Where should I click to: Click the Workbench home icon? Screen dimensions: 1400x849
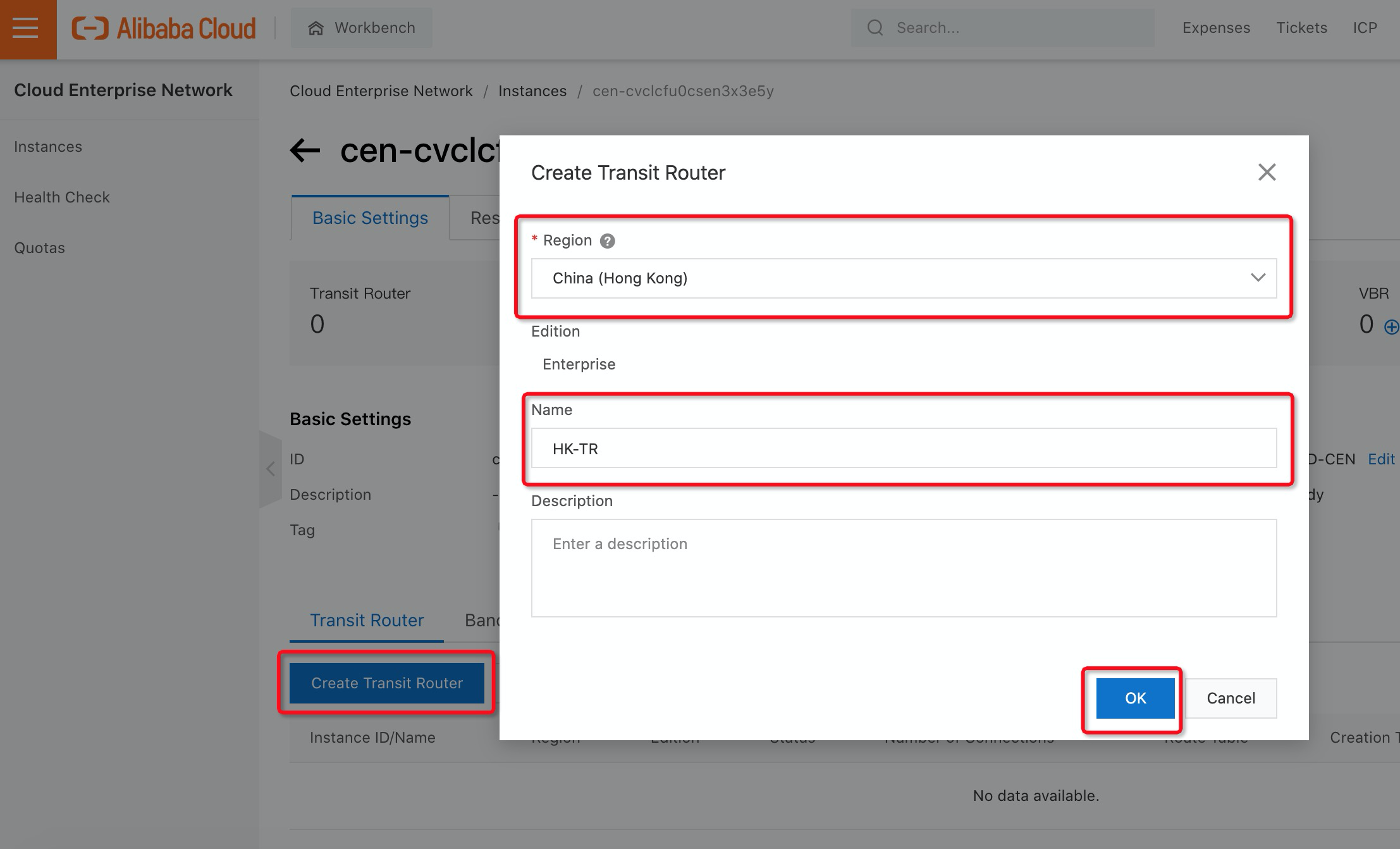click(x=316, y=28)
